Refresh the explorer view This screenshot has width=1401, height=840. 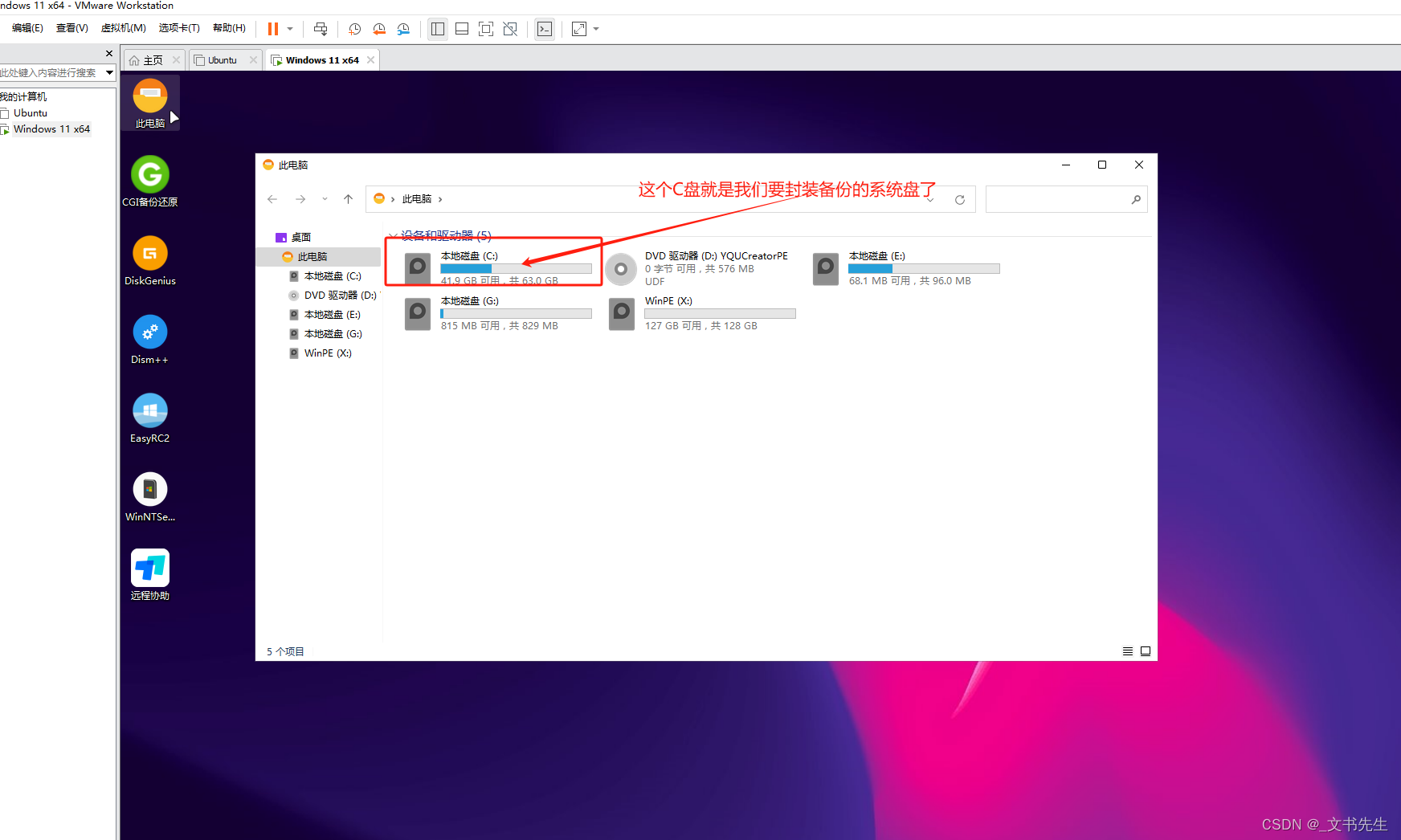(x=960, y=199)
